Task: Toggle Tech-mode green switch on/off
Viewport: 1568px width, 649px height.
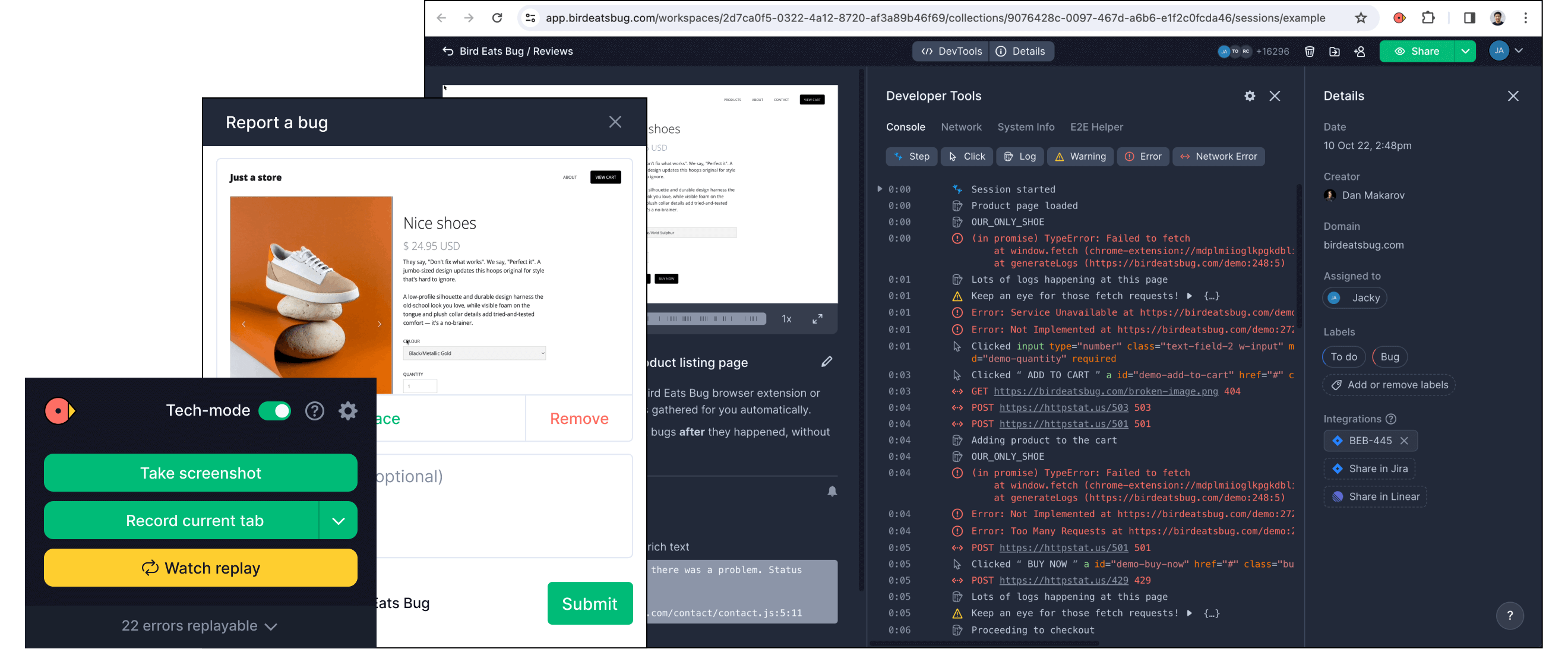Action: (276, 412)
